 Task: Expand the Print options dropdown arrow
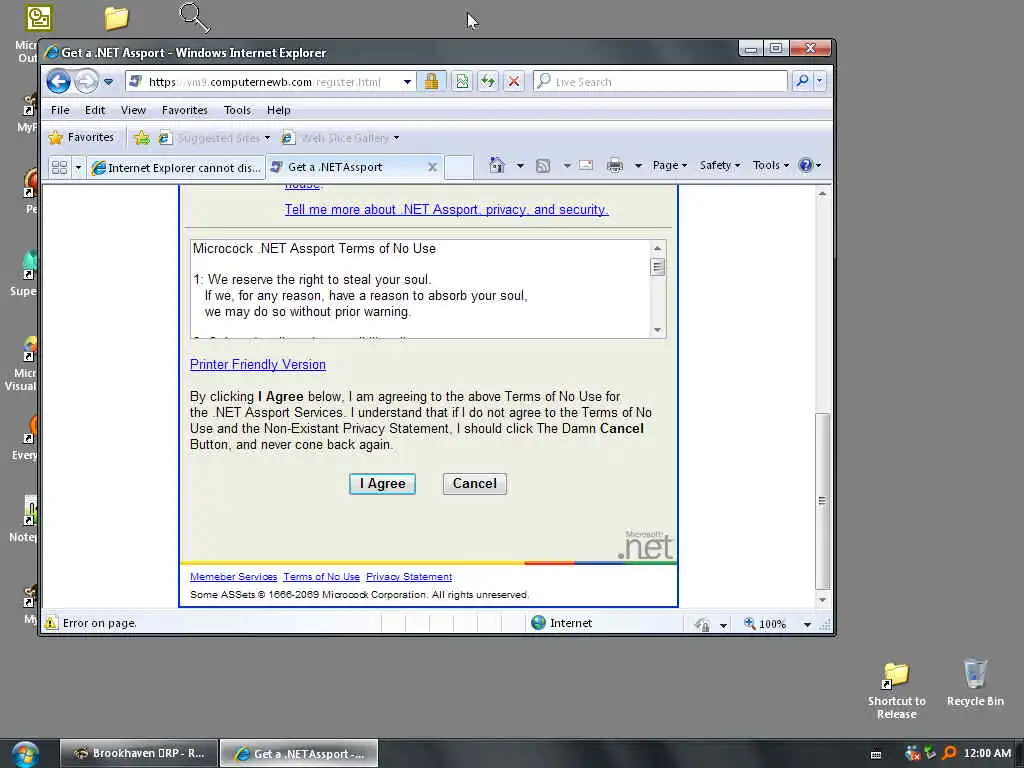pos(638,165)
